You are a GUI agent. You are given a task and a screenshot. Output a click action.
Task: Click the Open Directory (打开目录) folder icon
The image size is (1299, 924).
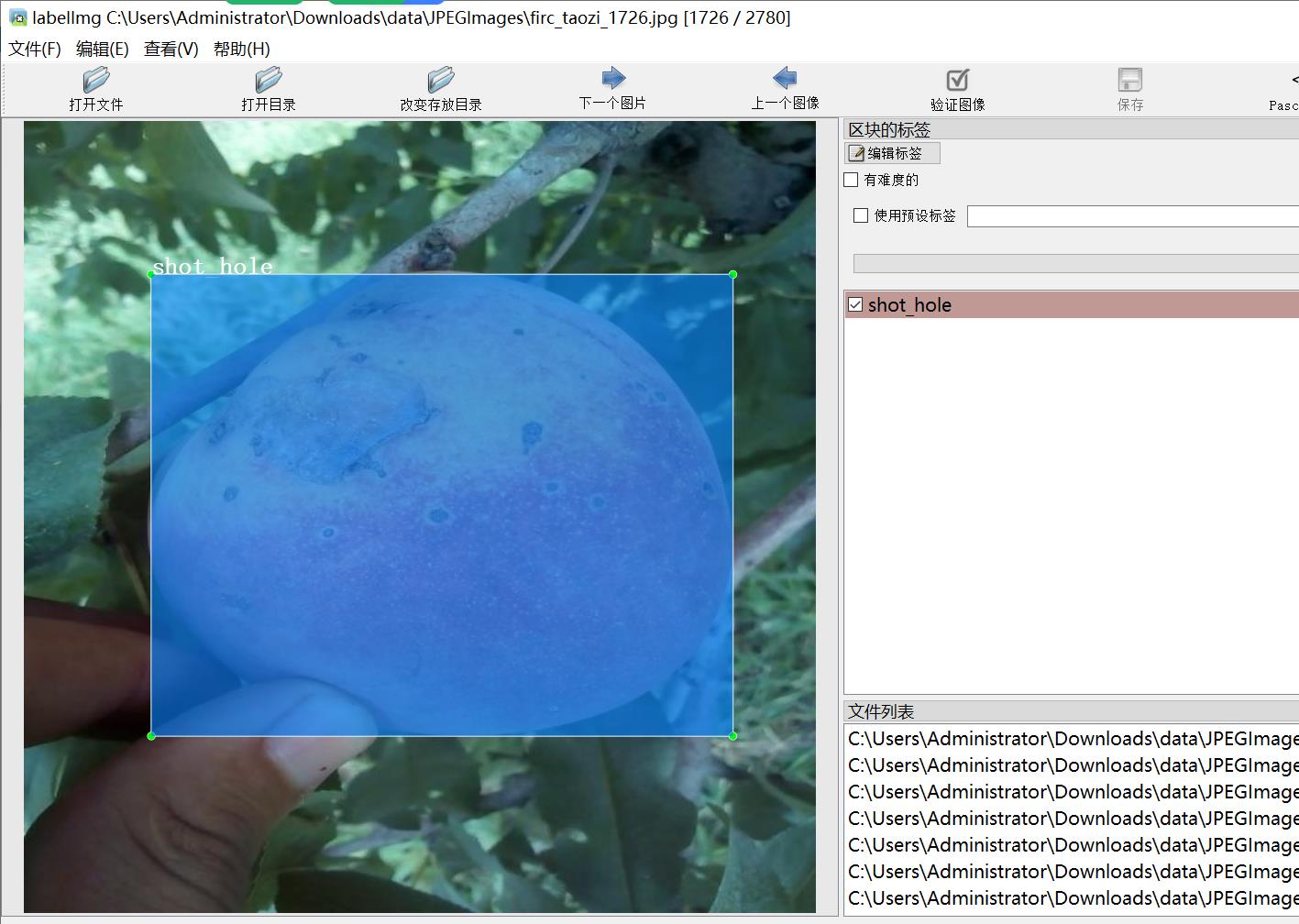tap(268, 80)
